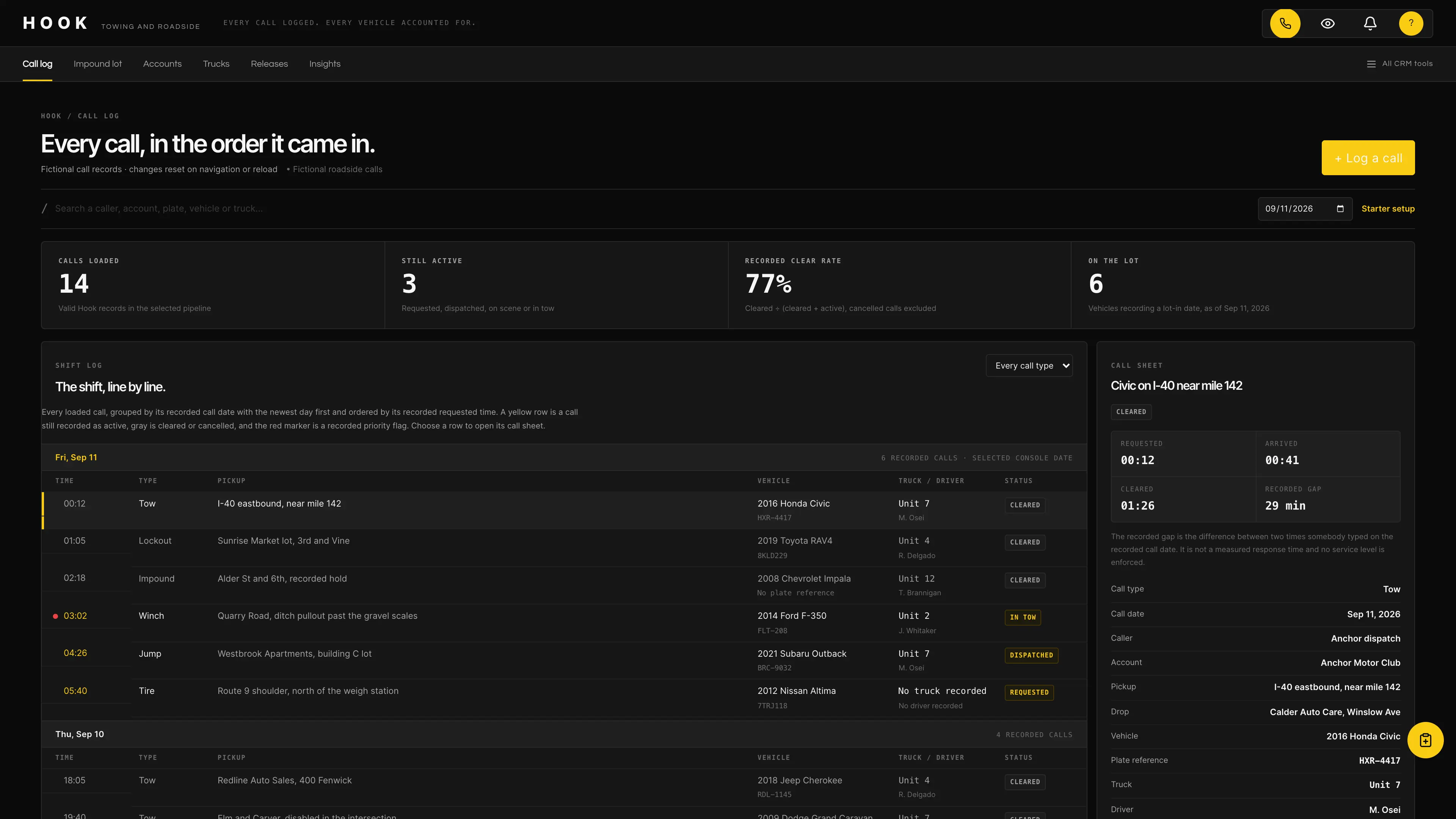Click the HOOK logo
Screen dimensions: 1456x819
click(x=55, y=23)
